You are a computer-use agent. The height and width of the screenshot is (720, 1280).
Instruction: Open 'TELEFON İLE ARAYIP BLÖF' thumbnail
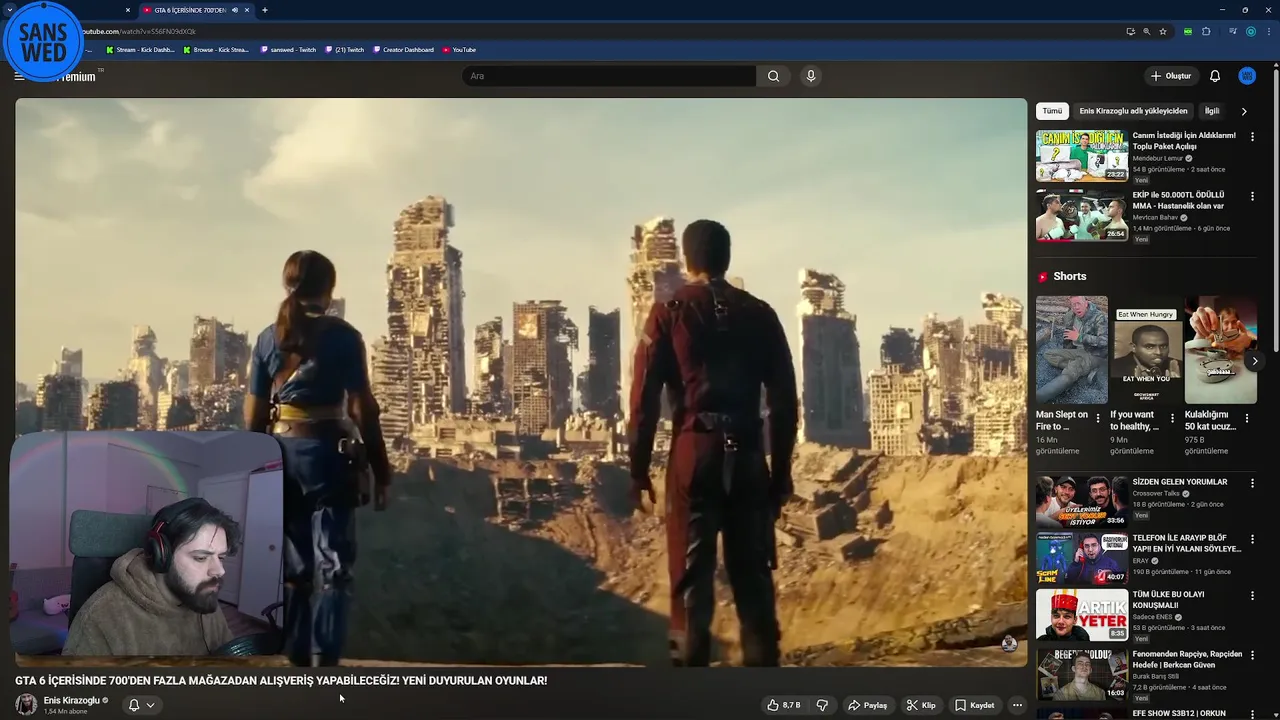tap(1082, 558)
